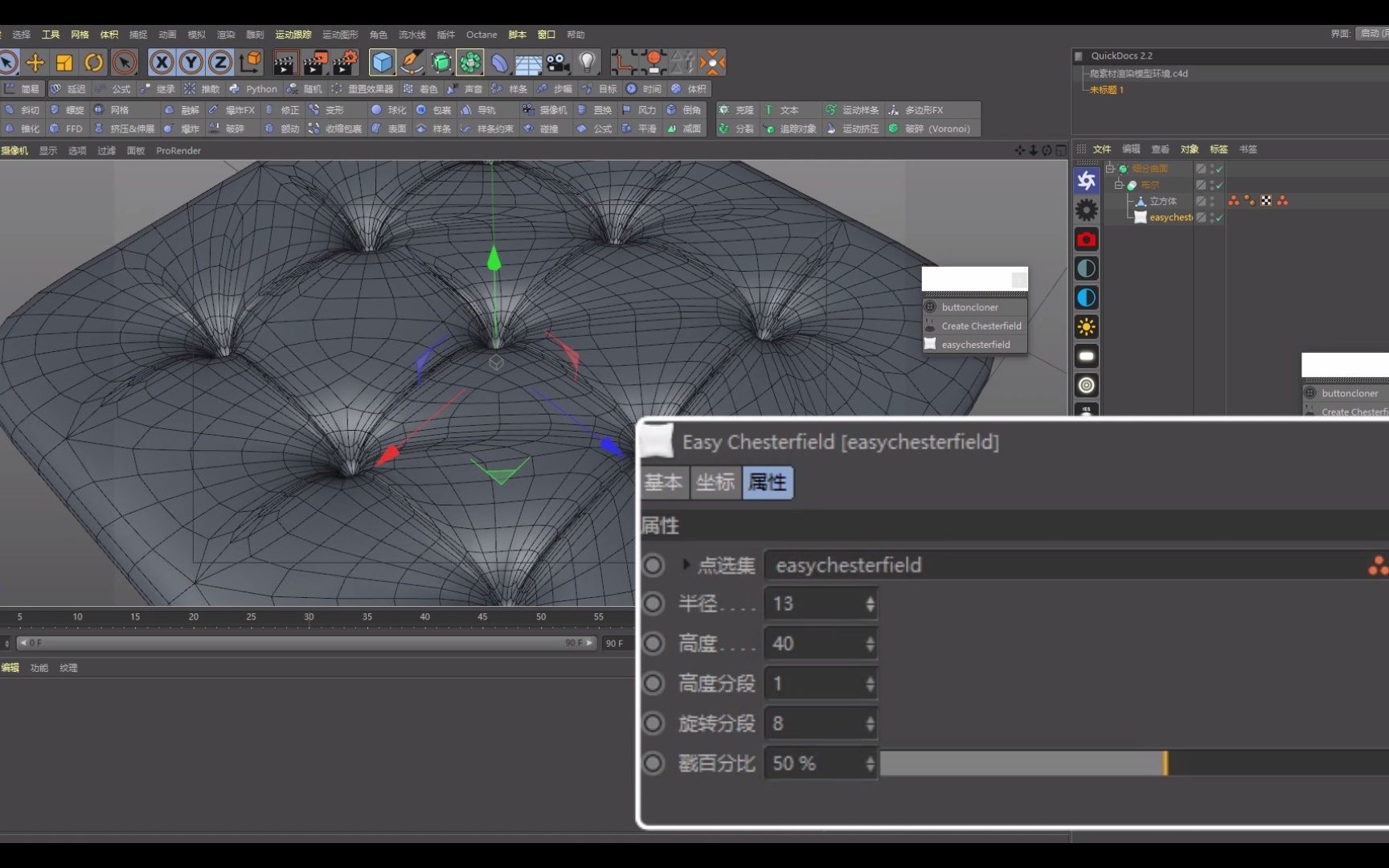Open the ProRender viewport menu

pos(178,150)
